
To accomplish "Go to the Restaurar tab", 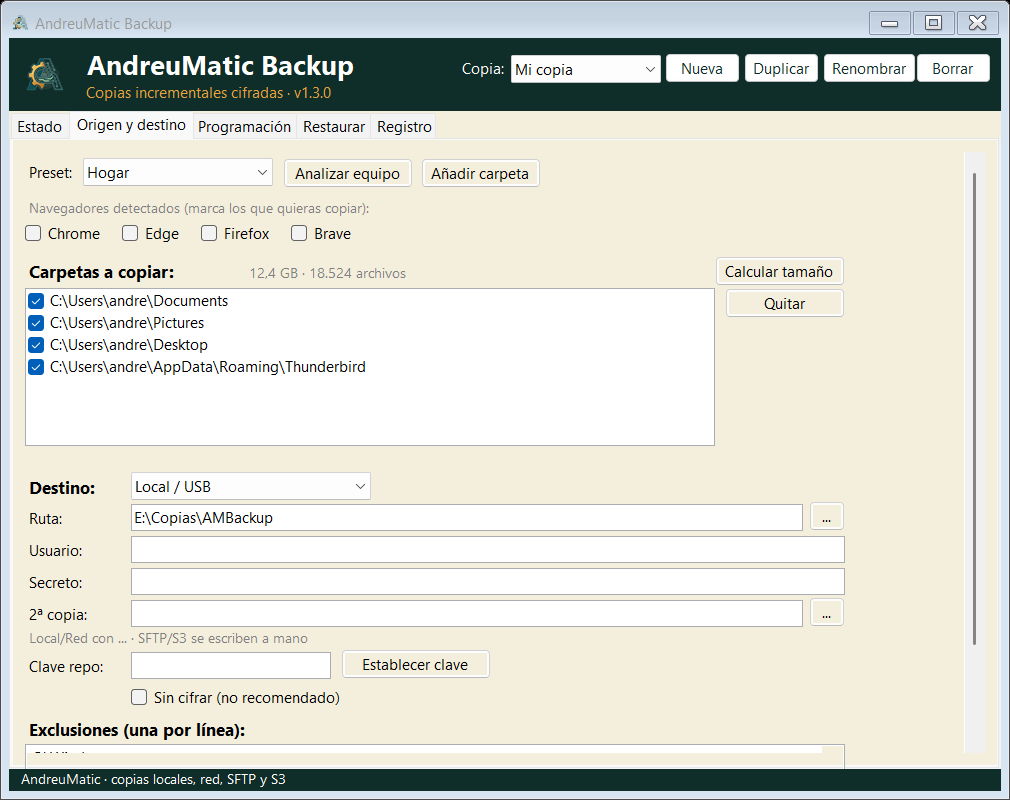I will tap(334, 126).
